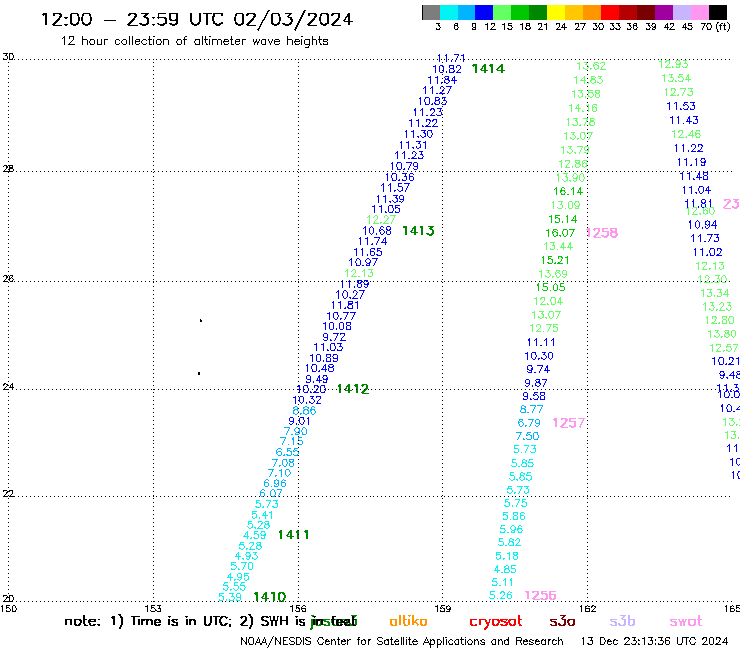Viewport: 740px width, 650px height.
Task: Select the pink legend color swatch
Action: pos(699,12)
